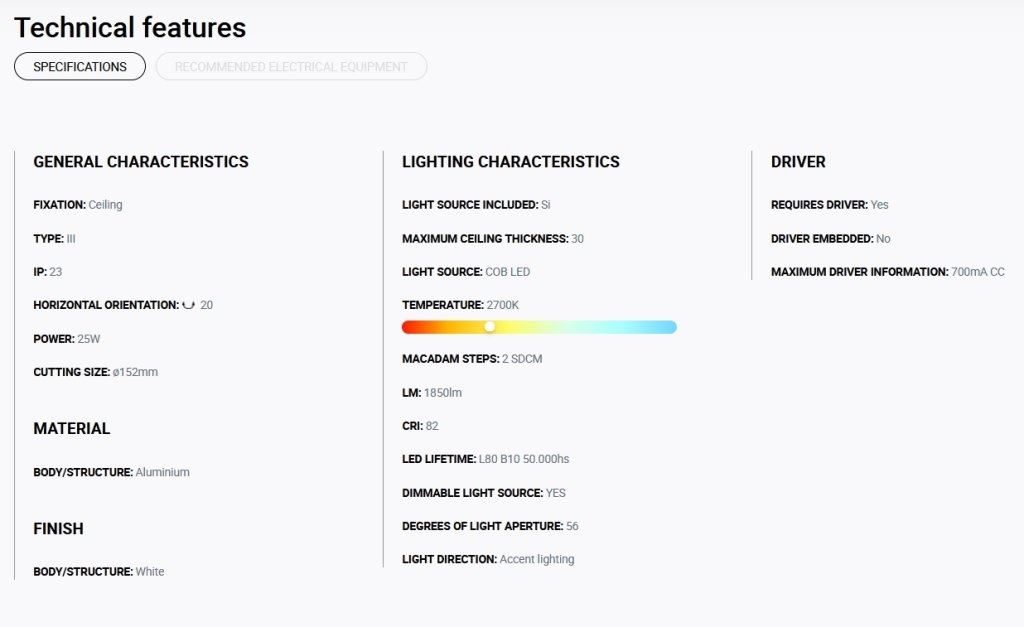Screen dimensions: 1024x627
Task: Click the Lighting Characteristics heading
Action: tap(511, 162)
